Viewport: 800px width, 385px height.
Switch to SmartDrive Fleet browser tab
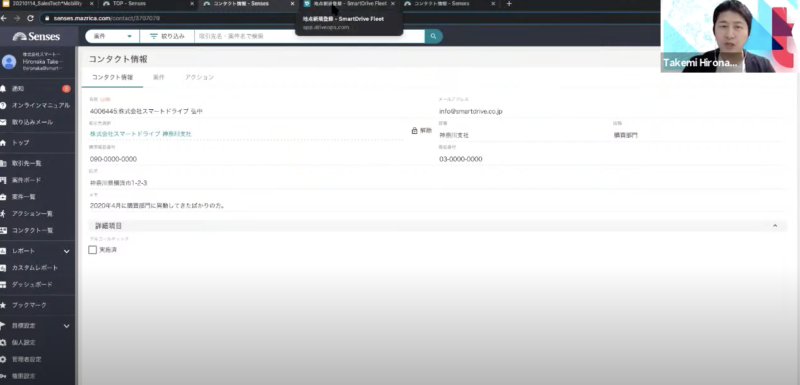349,4
